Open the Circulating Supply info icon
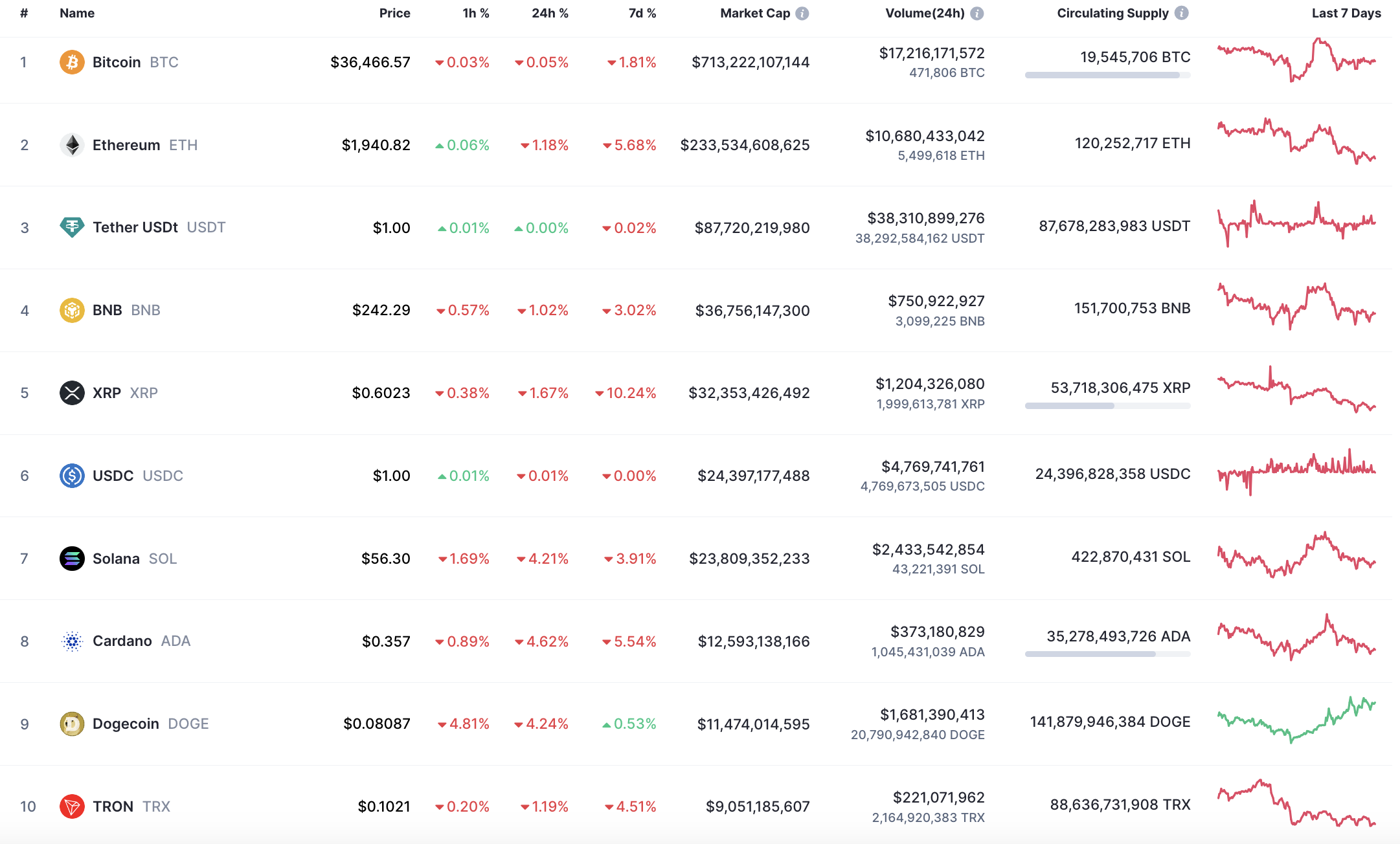The image size is (1400, 844). click(x=1182, y=14)
